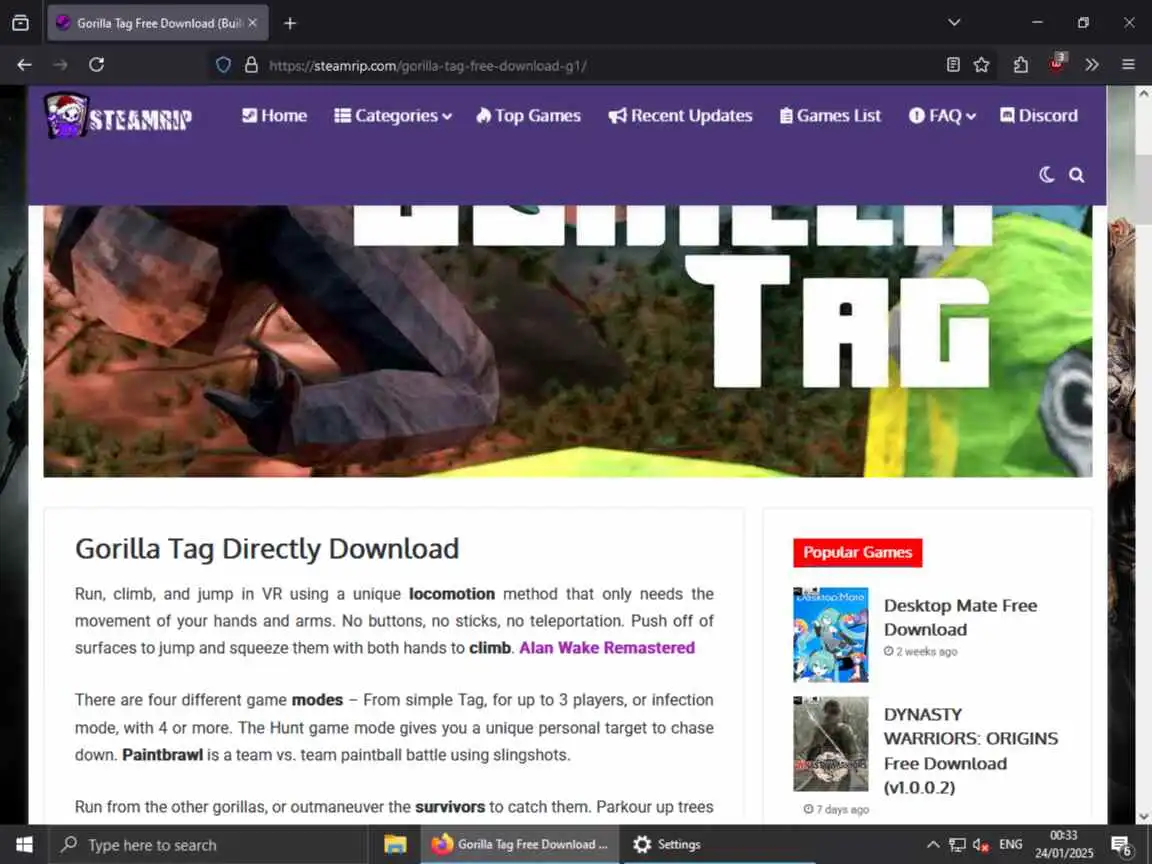1152x864 pixels.
Task: Click the taskbar search box
Action: tap(207, 845)
